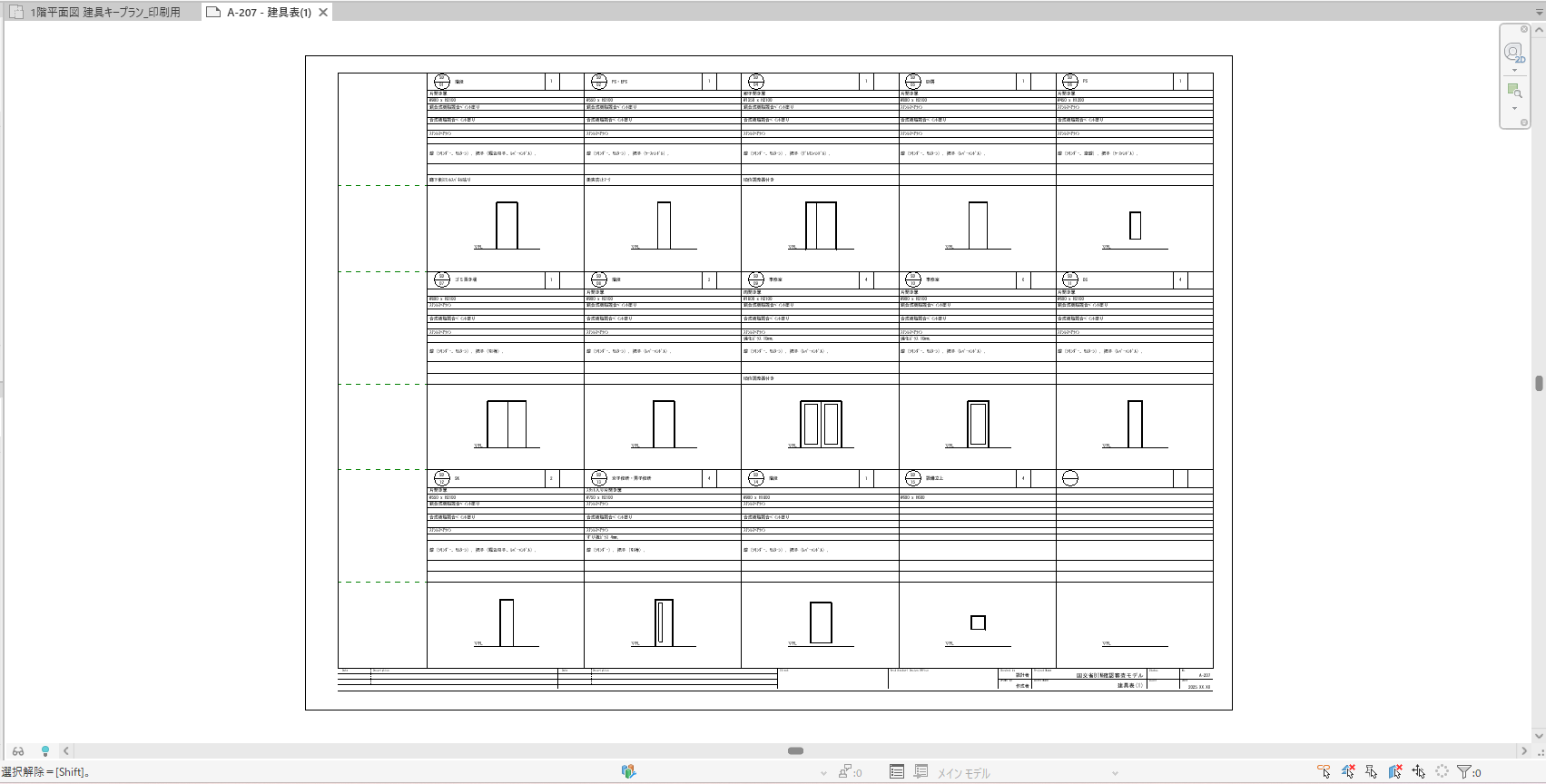
Task: Expand the zoom options dropdown arrow
Action: pyautogui.click(x=1514, y=109)
